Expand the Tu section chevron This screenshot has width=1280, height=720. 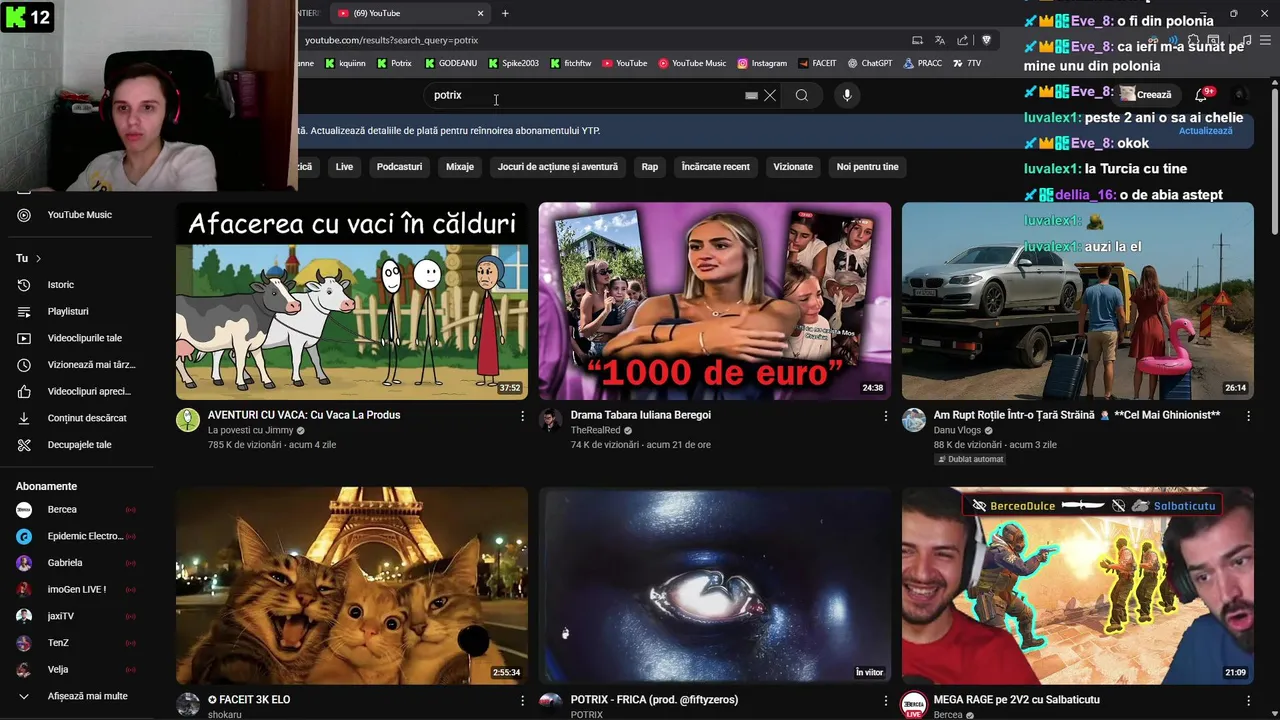(x=38, y=259)
